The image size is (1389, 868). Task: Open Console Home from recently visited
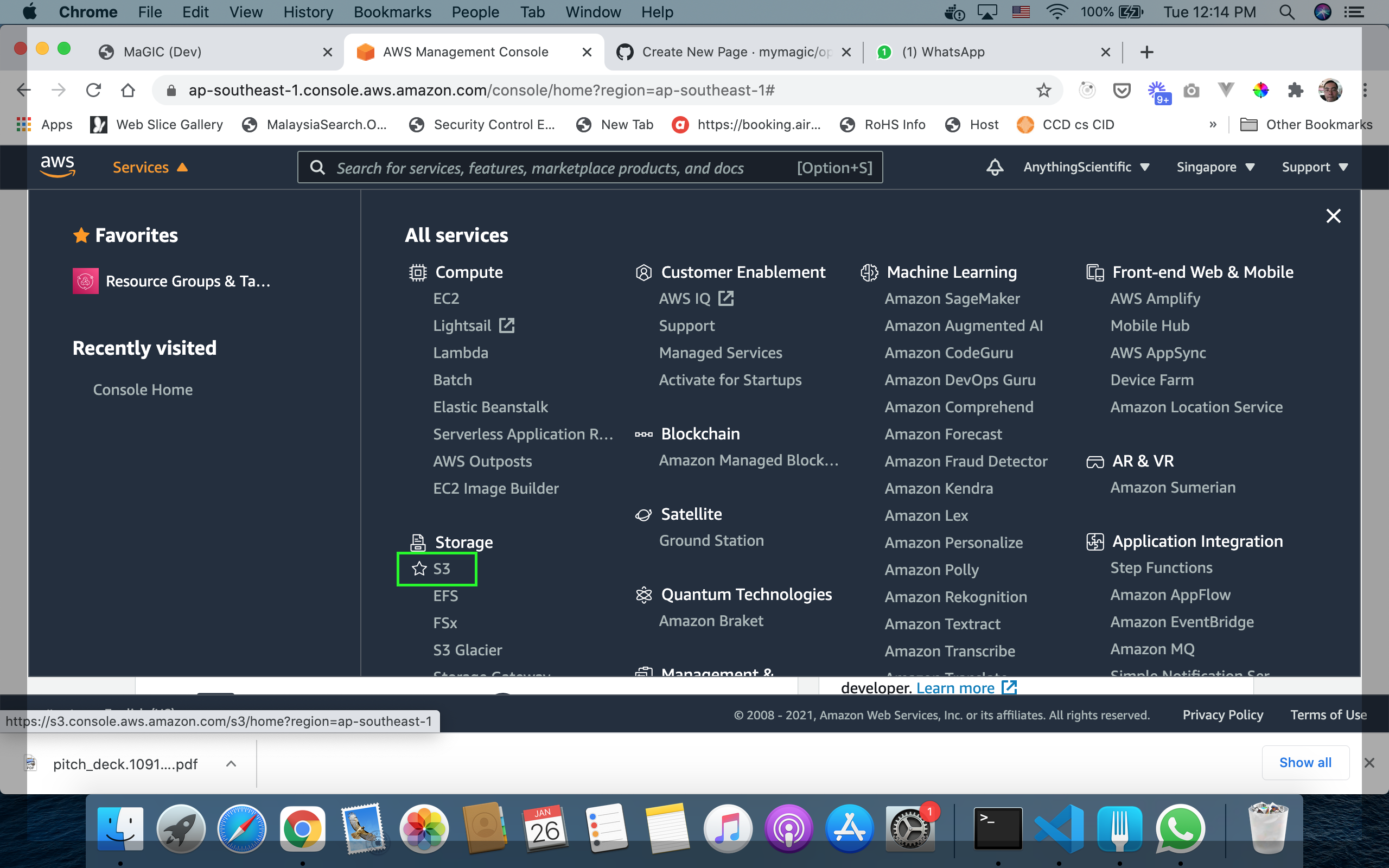(143, 389)
